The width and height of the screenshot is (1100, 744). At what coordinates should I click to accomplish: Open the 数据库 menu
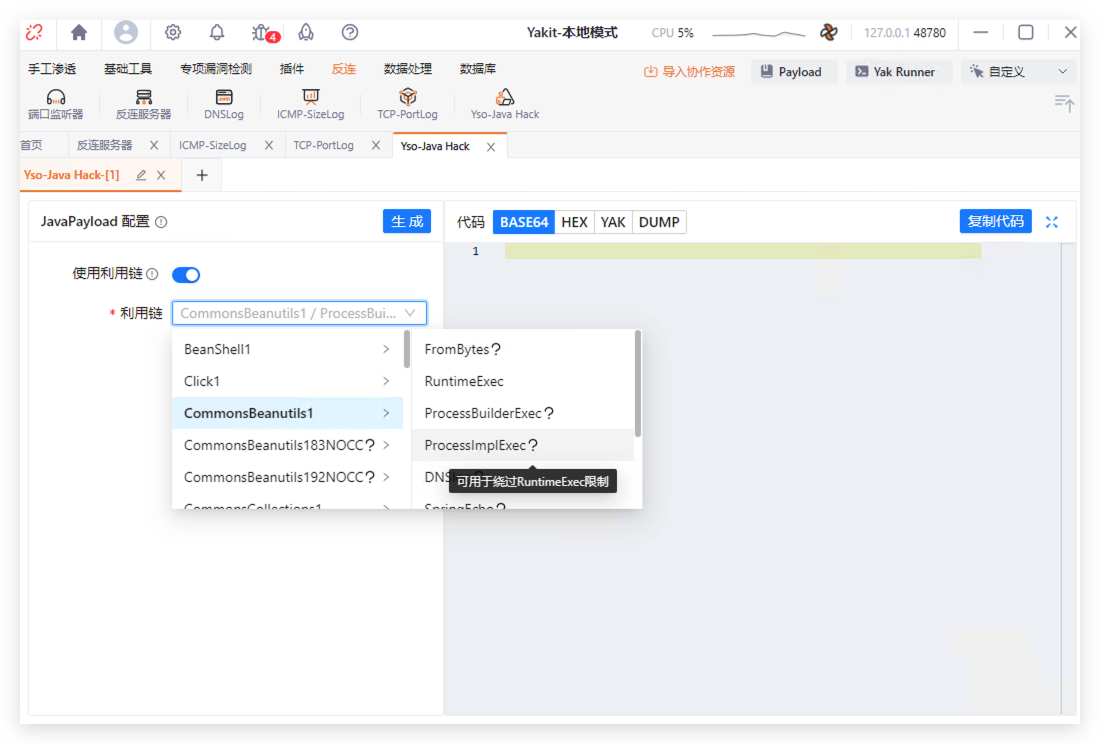478,69
